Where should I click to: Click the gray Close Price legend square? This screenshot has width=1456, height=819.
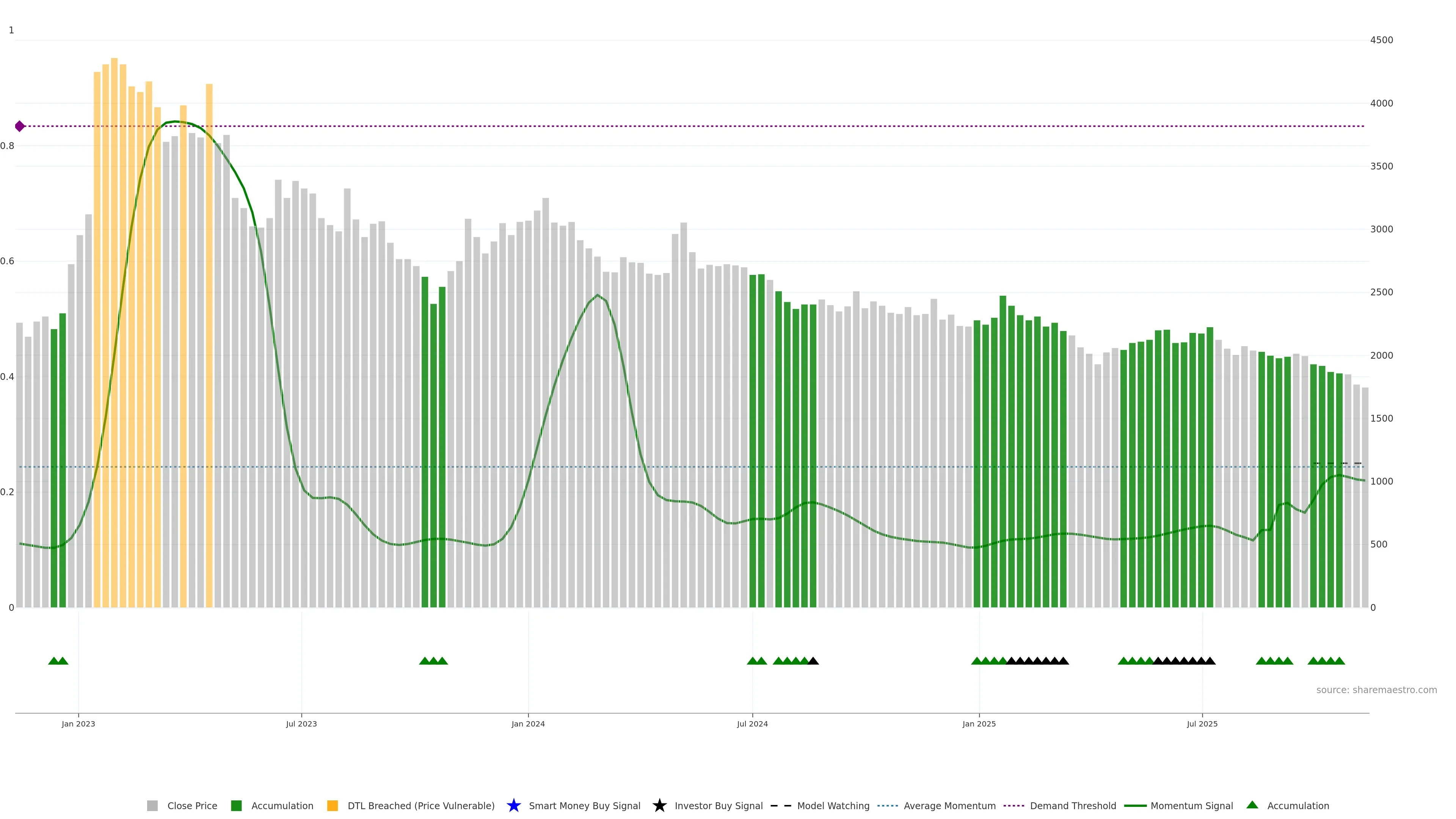coord(152,805)
